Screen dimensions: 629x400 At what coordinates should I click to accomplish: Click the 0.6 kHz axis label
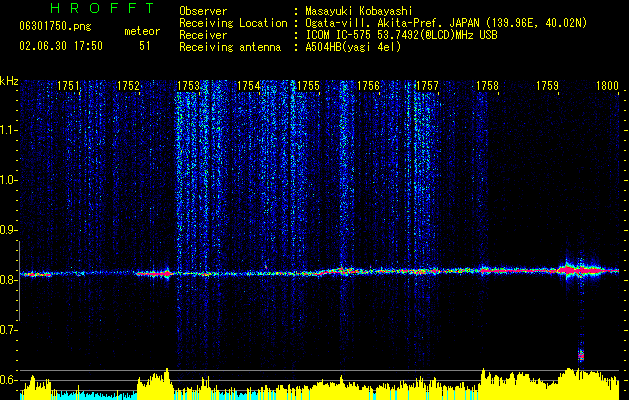[8, 380]
